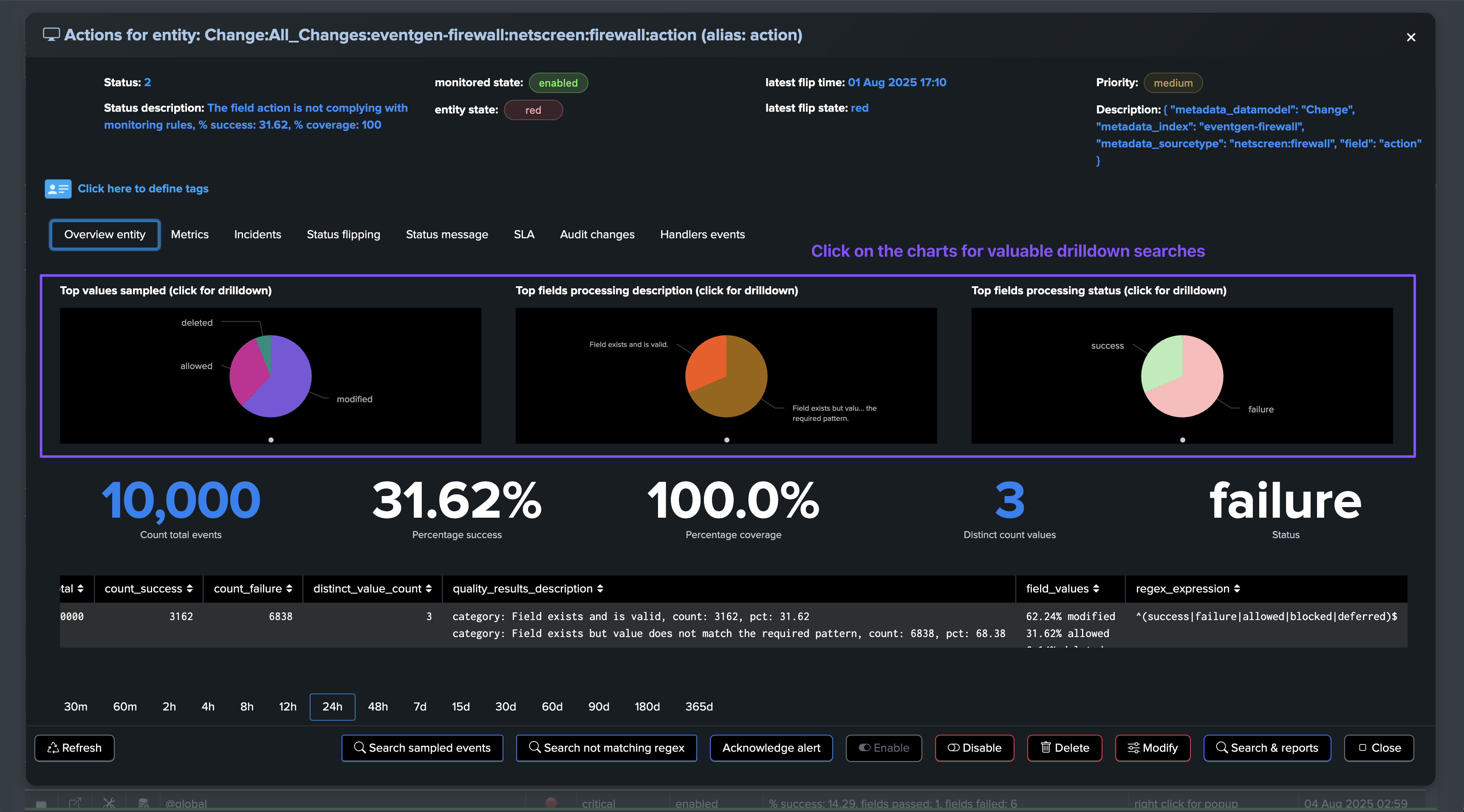Image resolution: width=1464 pixels, height=812 pixels.
Task: Select the 24h time range
Action: 333,706
